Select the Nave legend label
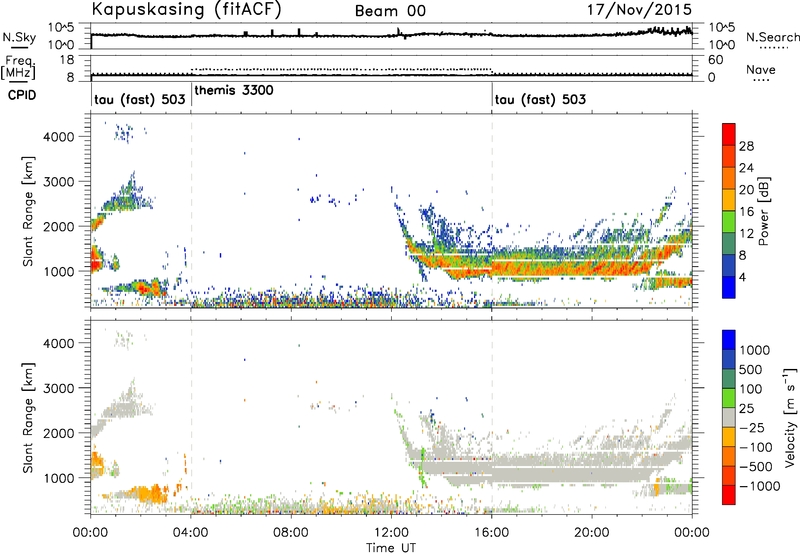Screen dimensions: 800x554 click(x=761, y=70)
